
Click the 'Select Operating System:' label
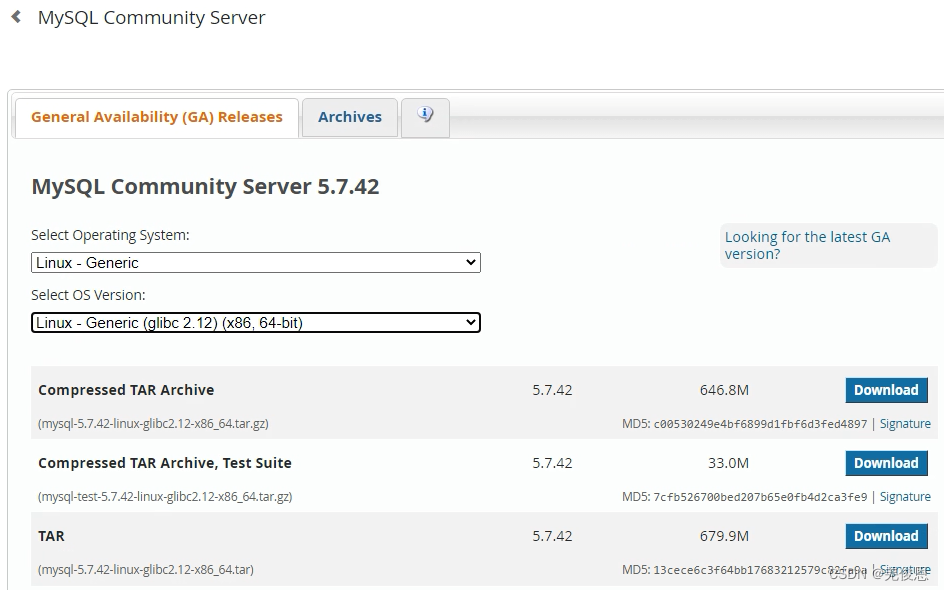[x=110, y=235]
